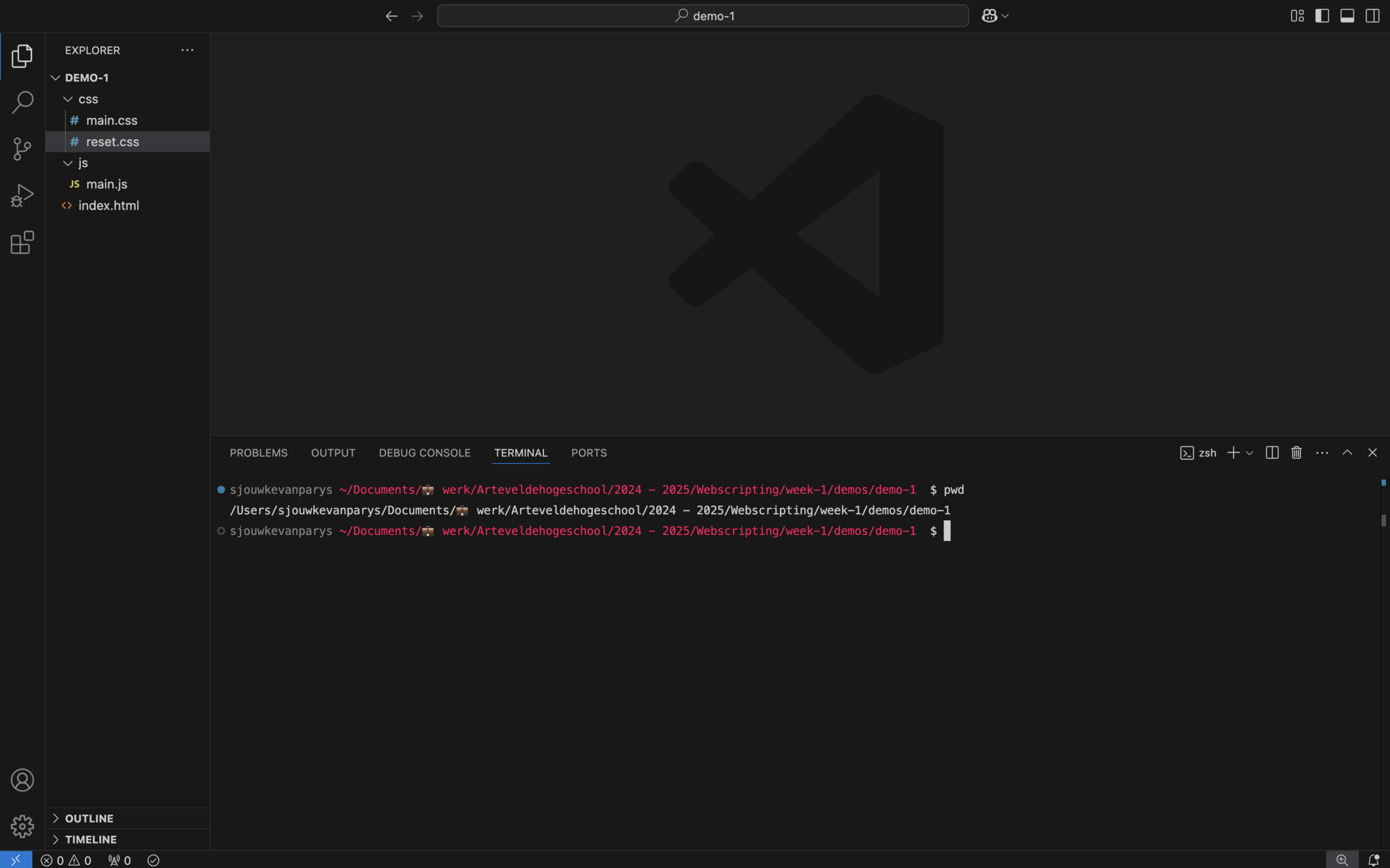This screenshot has width=1390, height=868.
Task: Click the terminal scrollbar thumb
Action: click(1383, 520)
